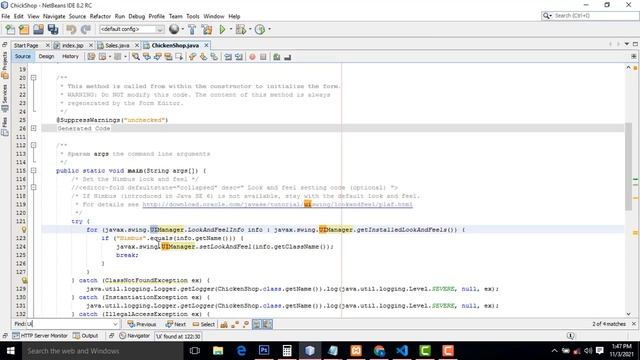Open the Profile Project dropdown arrow
The width and height of the screenshot is (640, 360).
[269, 29]
